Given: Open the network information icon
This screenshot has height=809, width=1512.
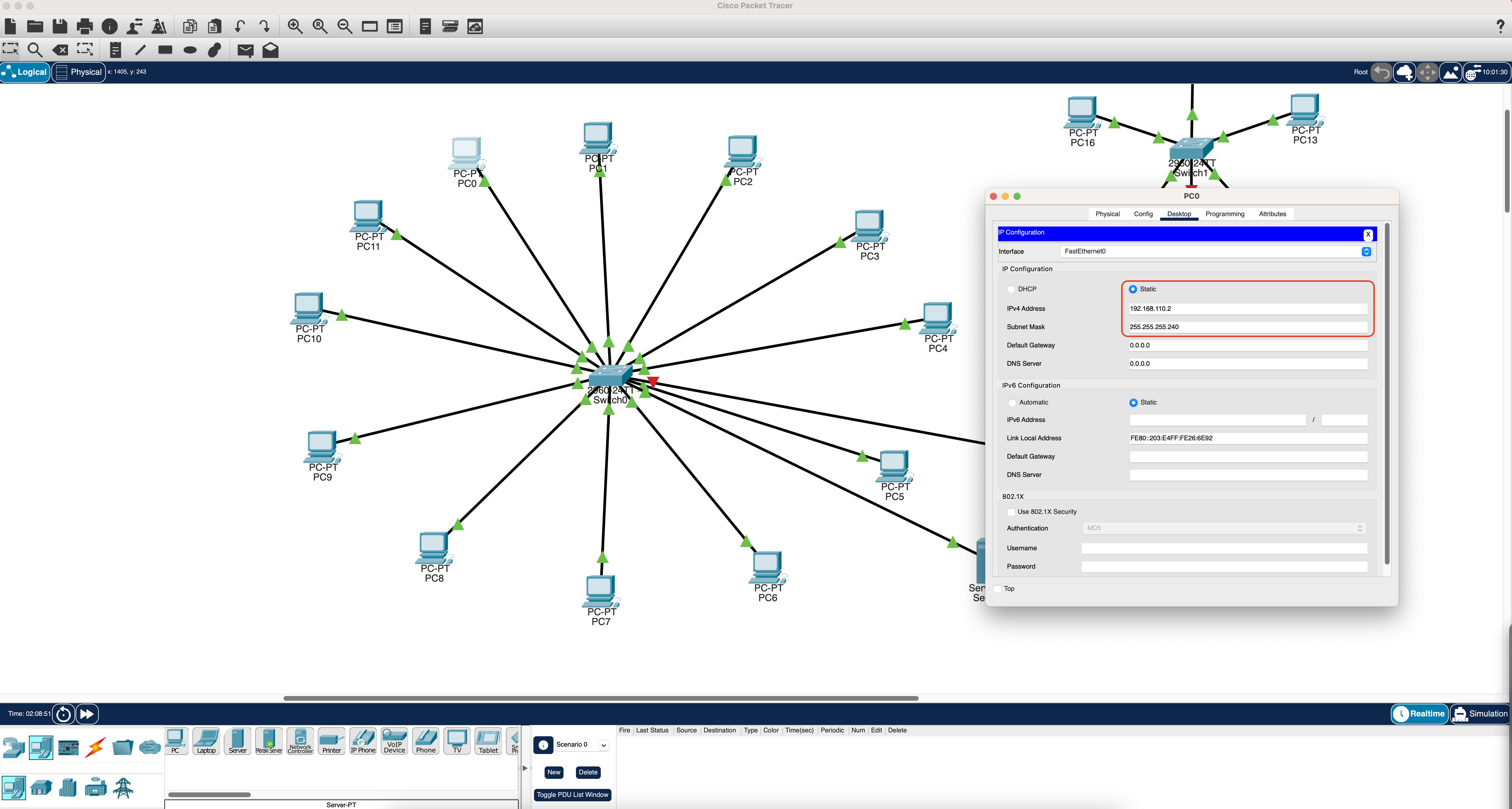Looking at the screenshot, I should pyautogui.click(x=110, y=26).
